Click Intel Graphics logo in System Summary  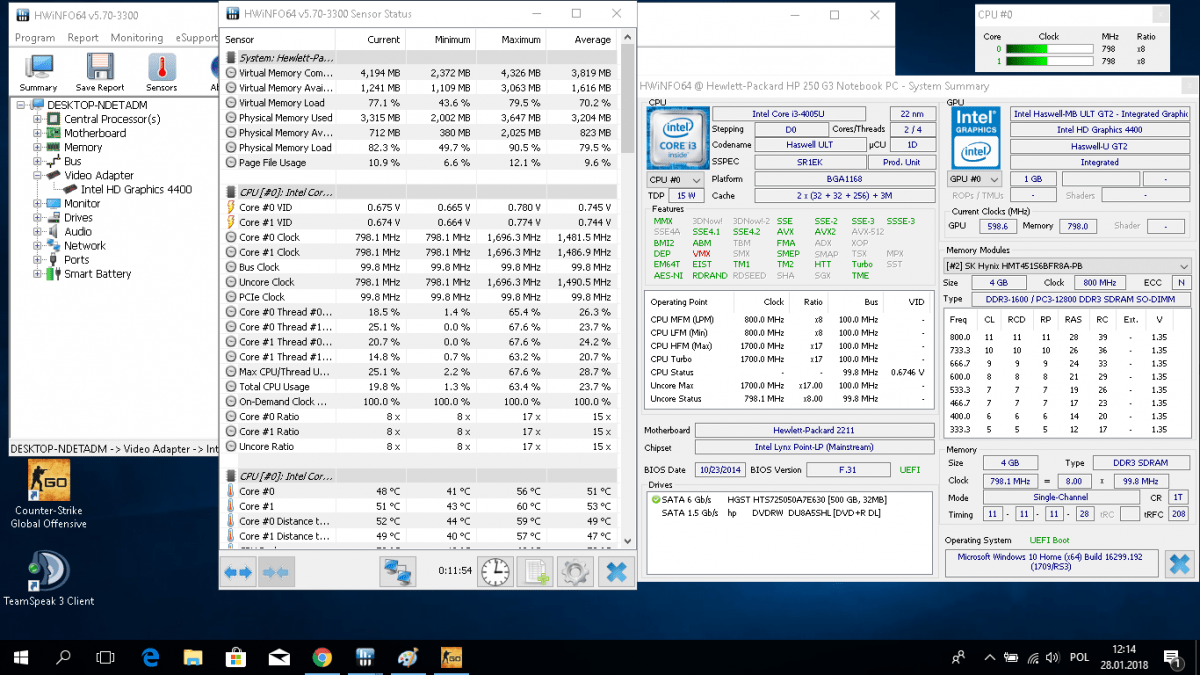[x=975, y=138]
